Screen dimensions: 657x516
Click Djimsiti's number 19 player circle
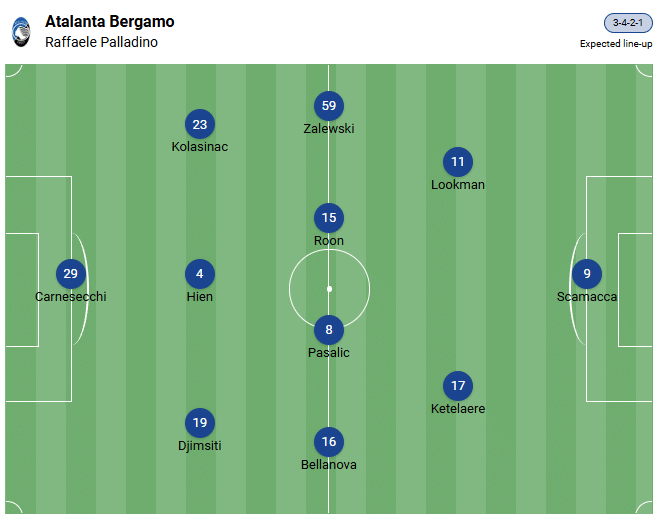(x=200, y=423)
